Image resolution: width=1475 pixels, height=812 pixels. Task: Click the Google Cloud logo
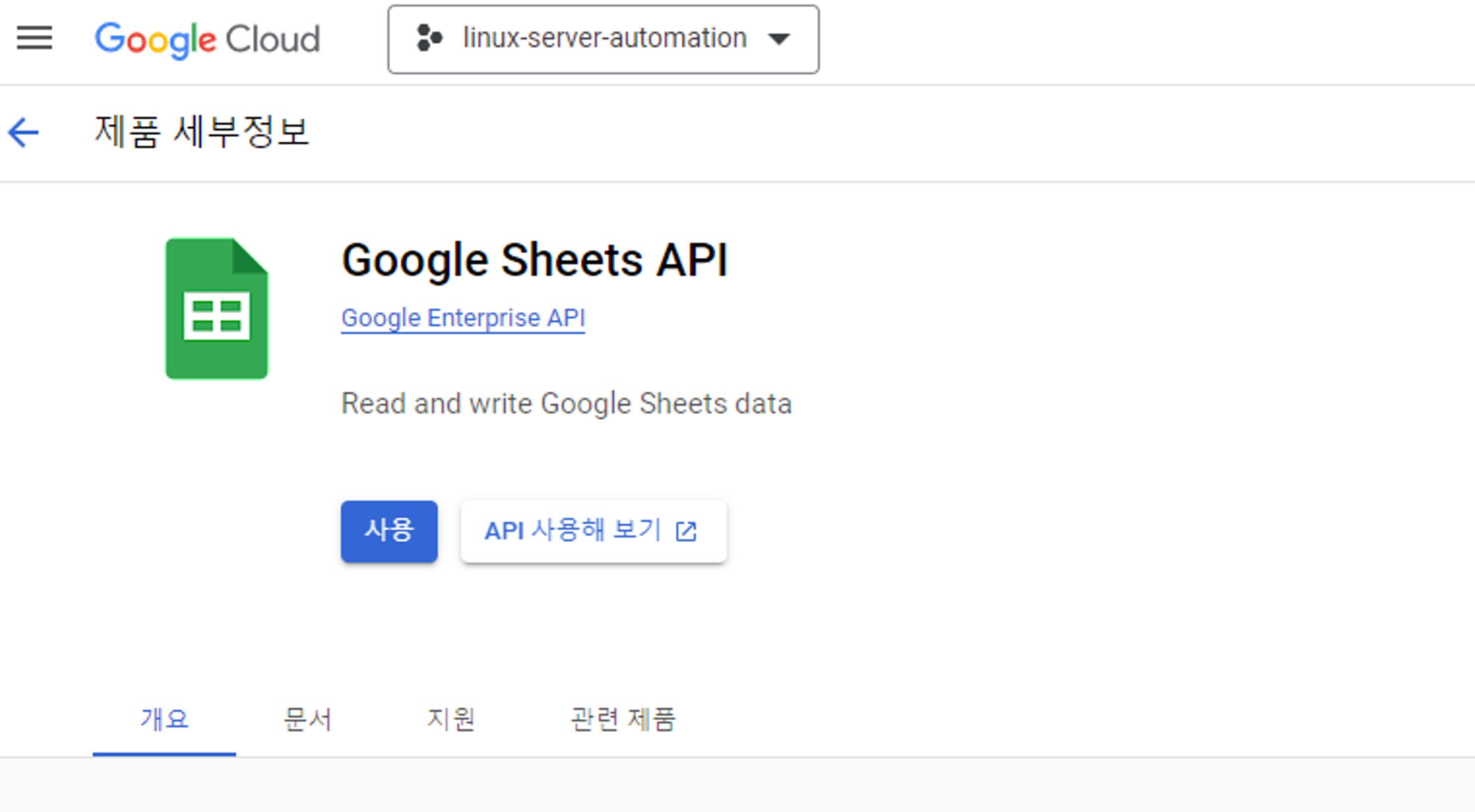[207, 39]
